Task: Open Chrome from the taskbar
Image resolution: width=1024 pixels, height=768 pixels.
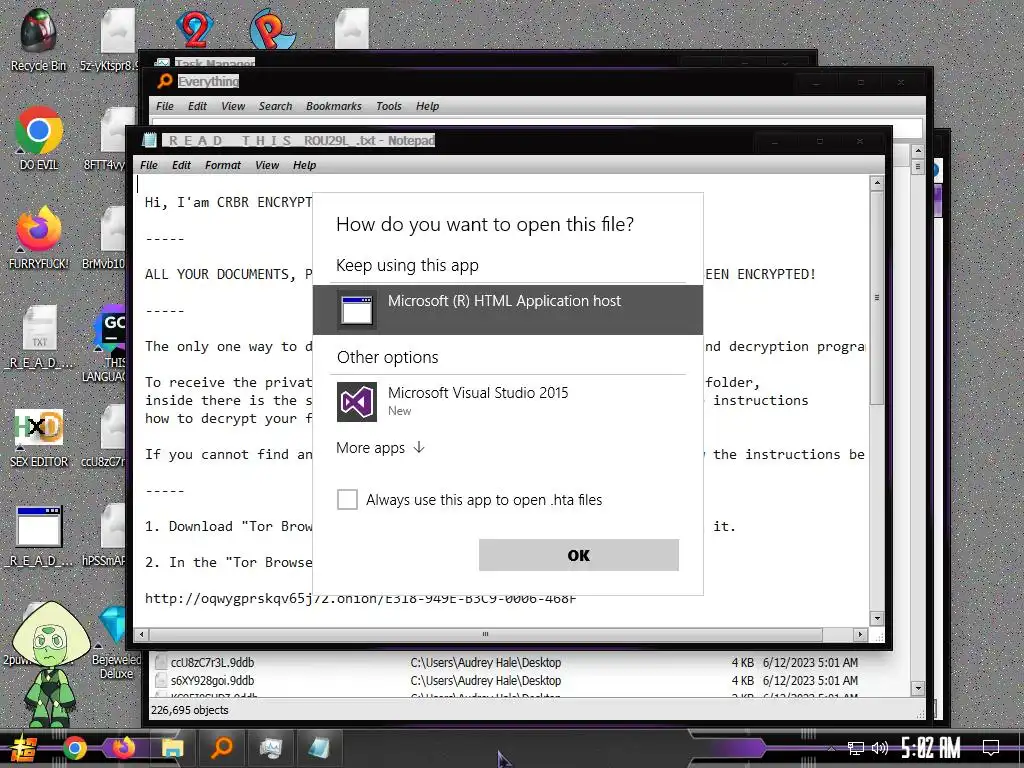Action: pyautogui.click(x=74, y=748)
